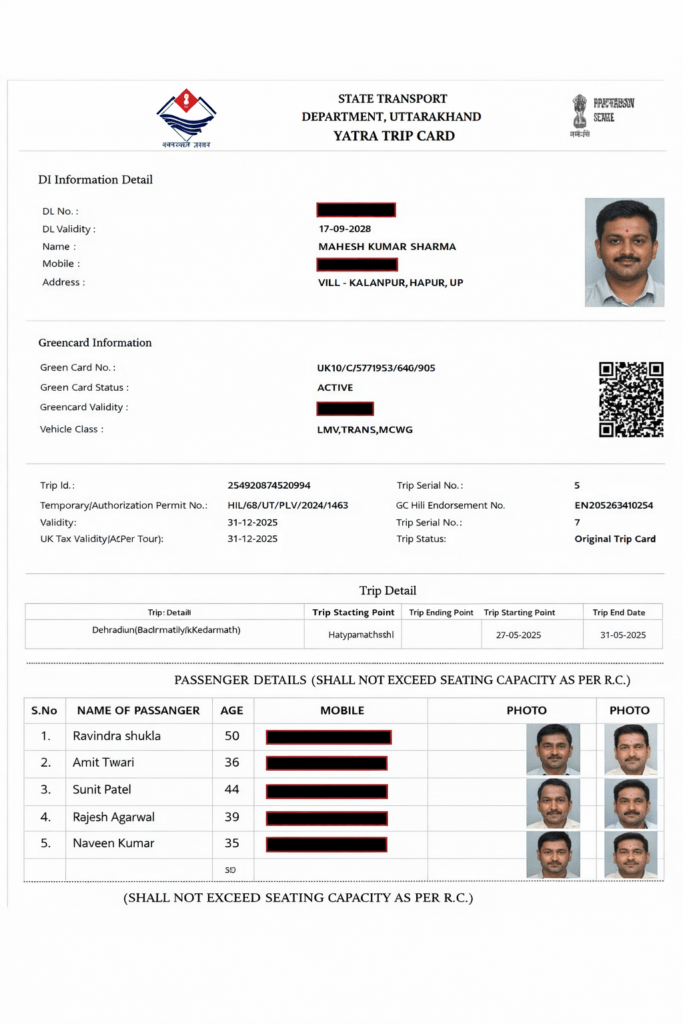Click the MOBILE column header
The width and height of the screenshot is (683, 1024).
[x=342, y=710]
